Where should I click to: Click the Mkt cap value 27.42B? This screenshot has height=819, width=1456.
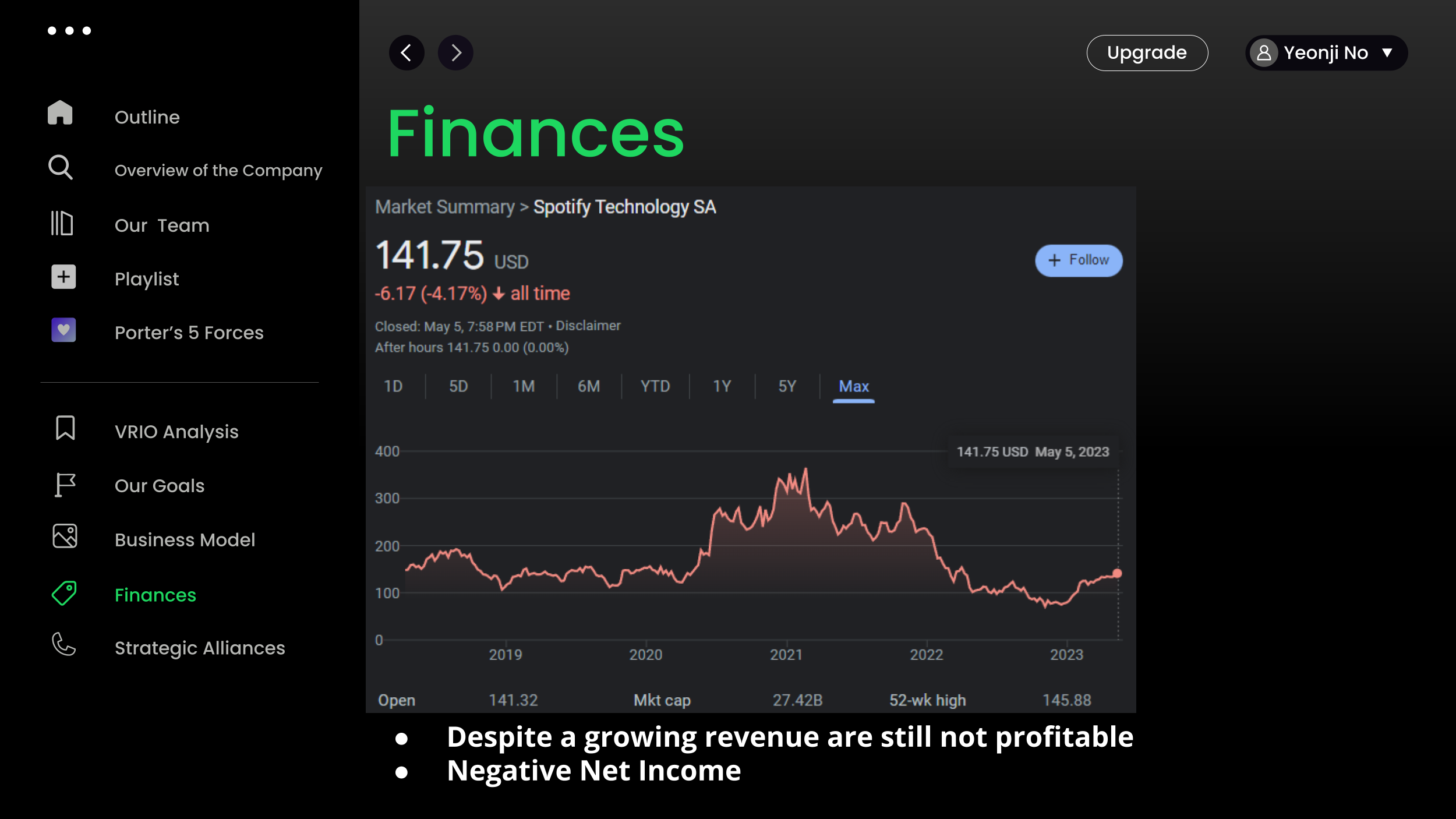pos(797,700)
